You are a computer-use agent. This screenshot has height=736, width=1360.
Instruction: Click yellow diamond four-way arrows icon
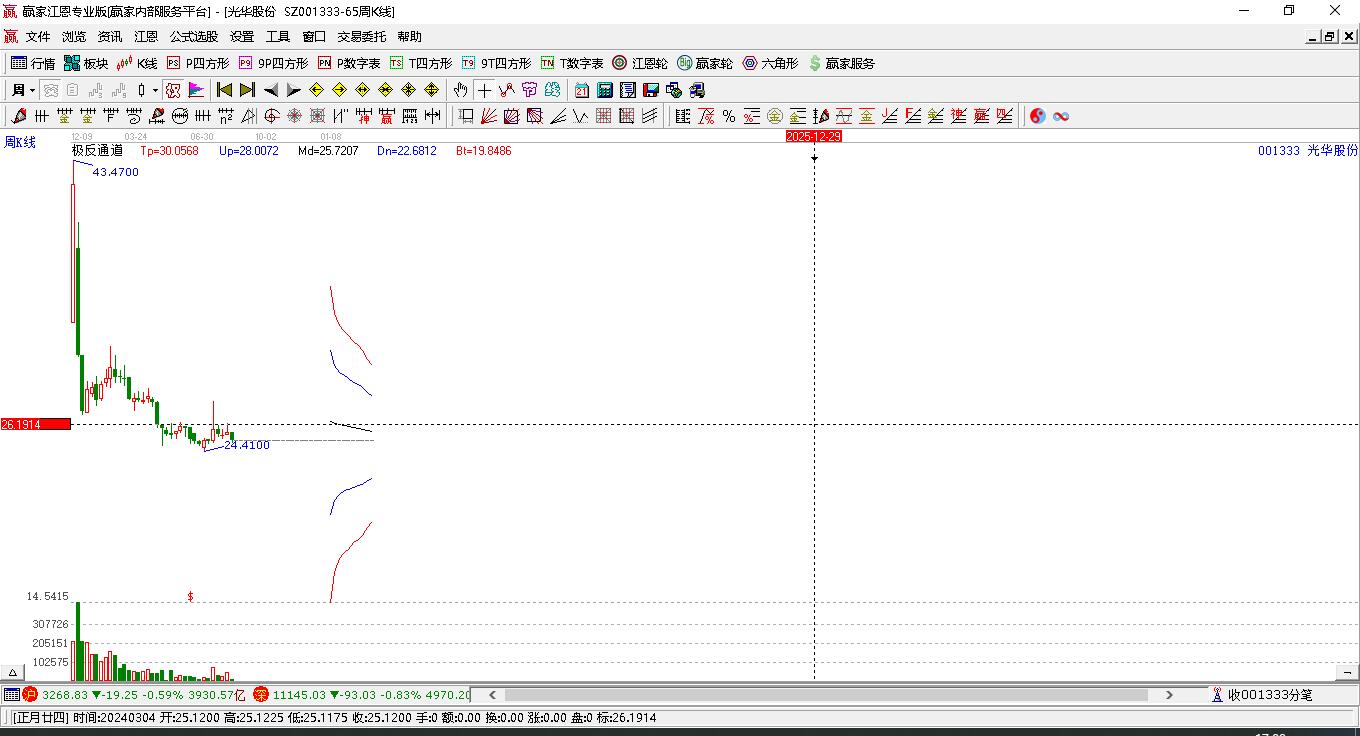point(431,90)
